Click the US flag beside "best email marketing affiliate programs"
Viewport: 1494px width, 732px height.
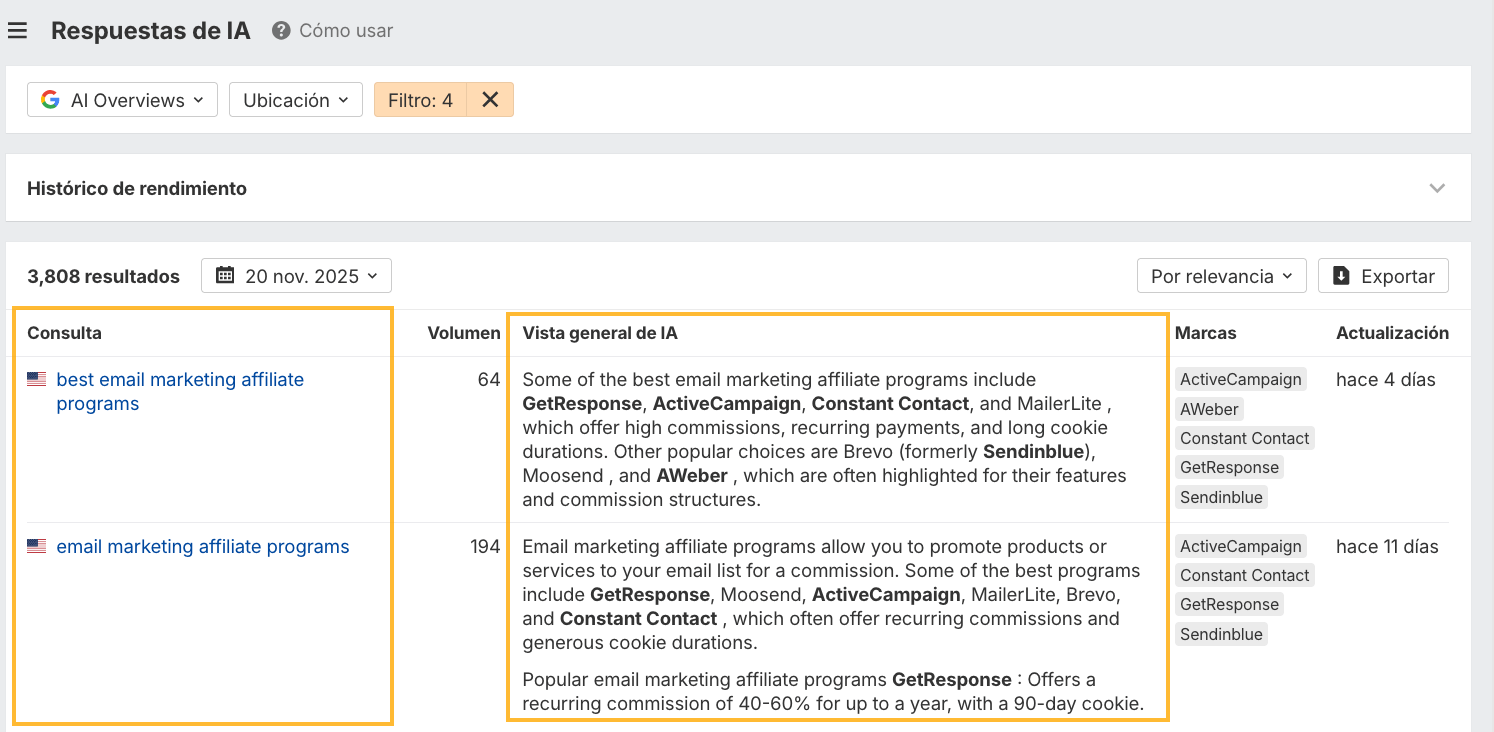pyautogui.click(x=36, y=378)
